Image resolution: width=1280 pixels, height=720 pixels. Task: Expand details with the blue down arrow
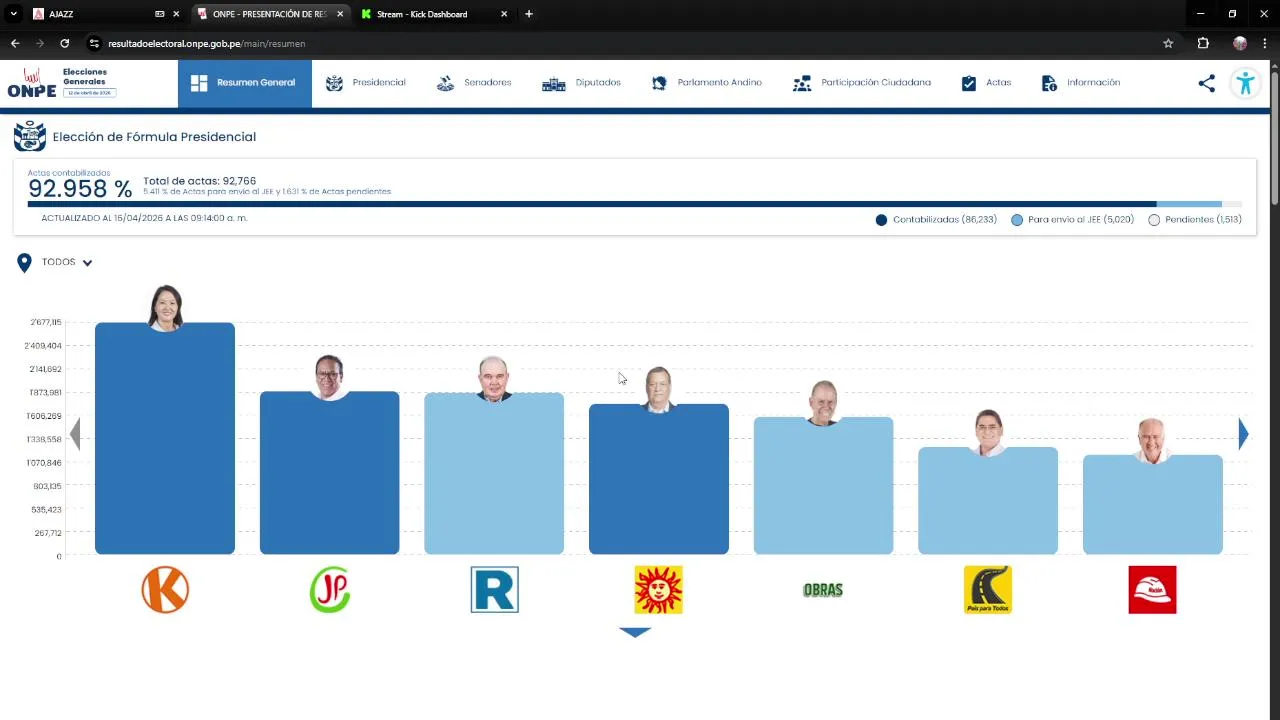tap(635, 632)
